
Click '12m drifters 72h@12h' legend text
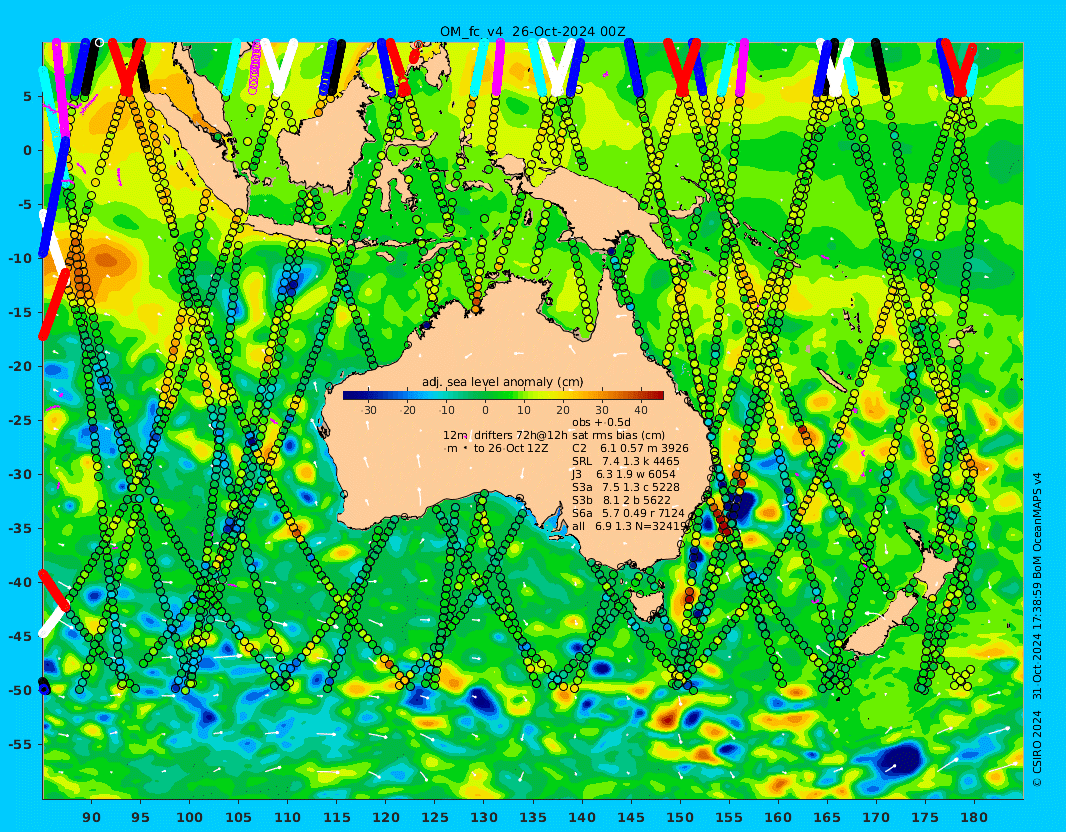(x=506, y=435)
